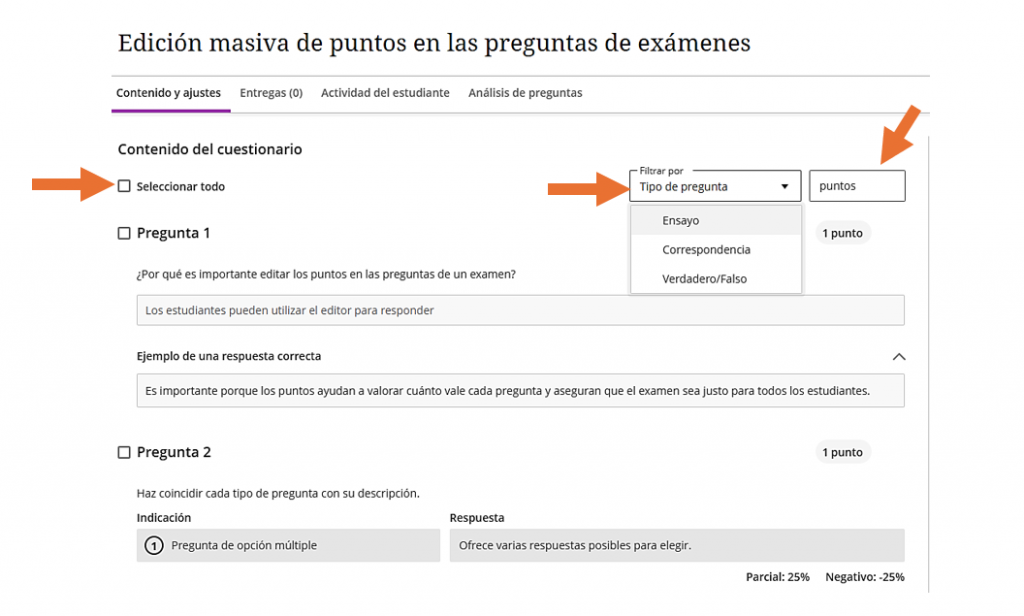Screen dimensions: 1024x616
Task: Click the puntos input field
Action: [x=856, y=186]
